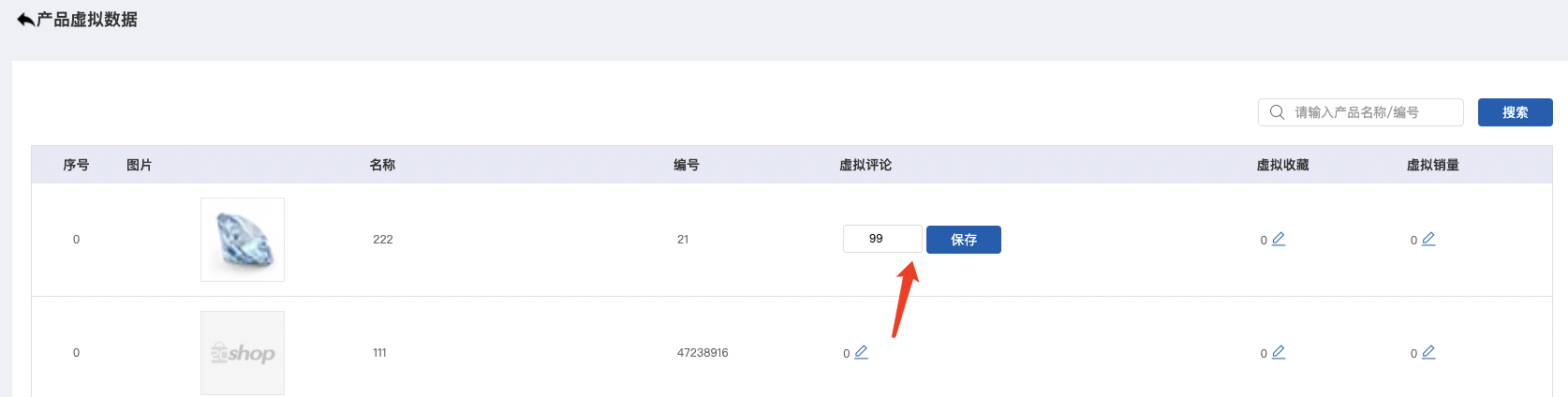This screenshot has height=397, width=1568.
Task: Click the 虚拟销量 column header
Action: click(x=1432, y=165)
